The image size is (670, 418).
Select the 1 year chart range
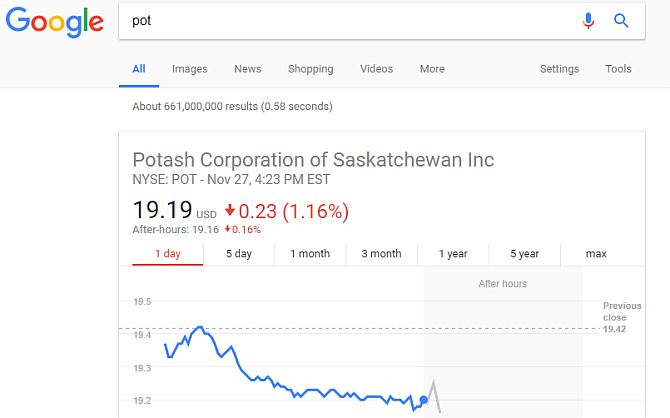(x=453, y=254)
